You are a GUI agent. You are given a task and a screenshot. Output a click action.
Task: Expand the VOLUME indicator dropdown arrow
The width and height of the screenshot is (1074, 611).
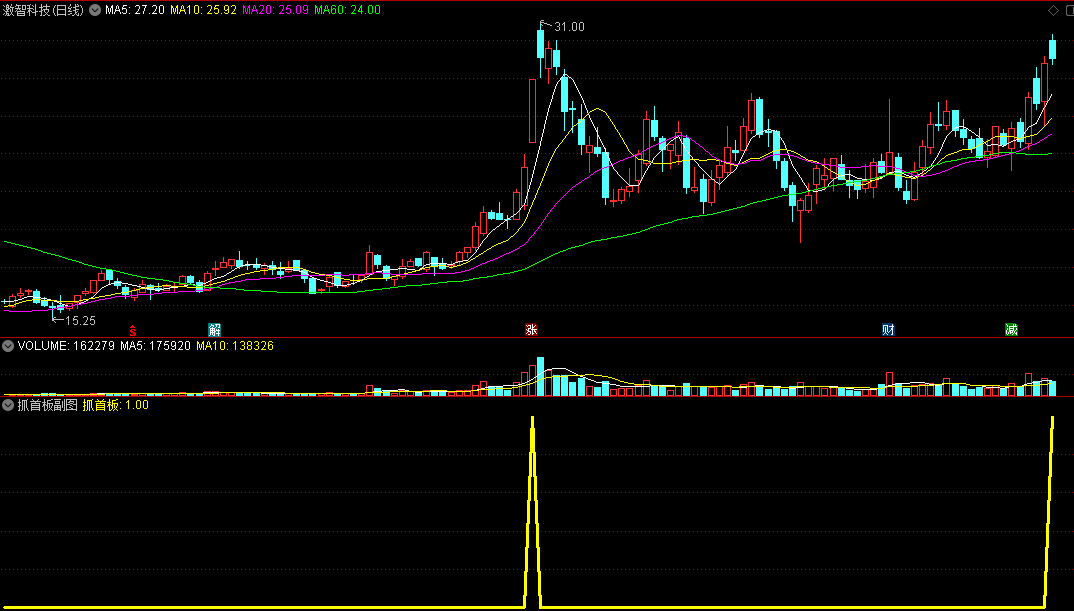pyautogui.click(x=8, y=347)
